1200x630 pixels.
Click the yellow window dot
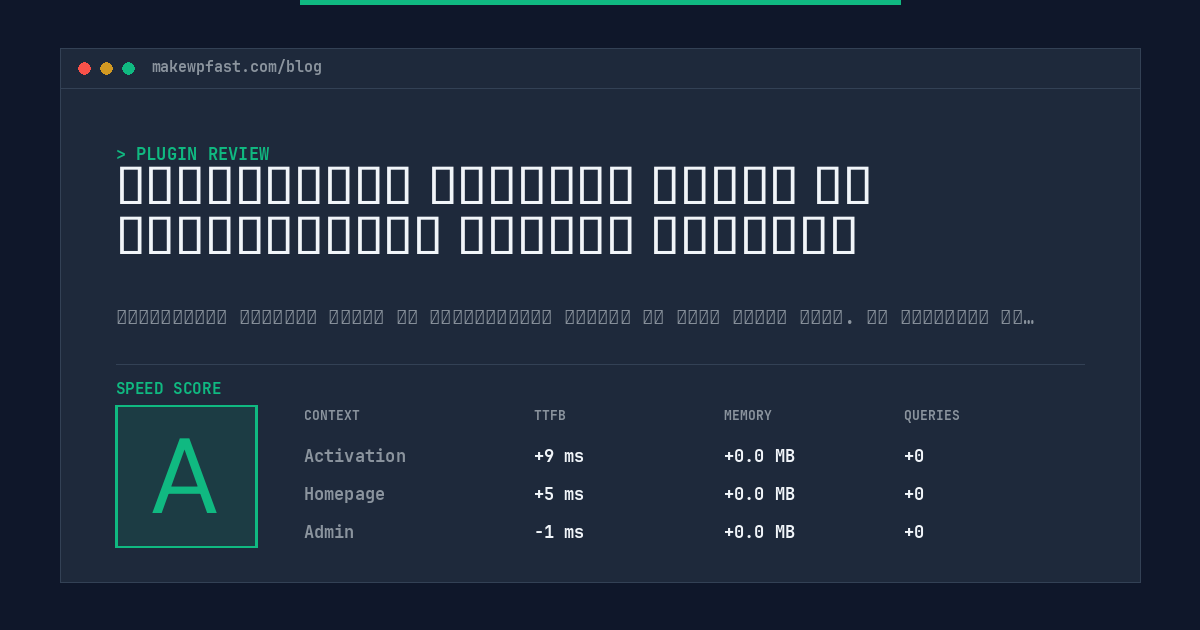coord(106,68)
